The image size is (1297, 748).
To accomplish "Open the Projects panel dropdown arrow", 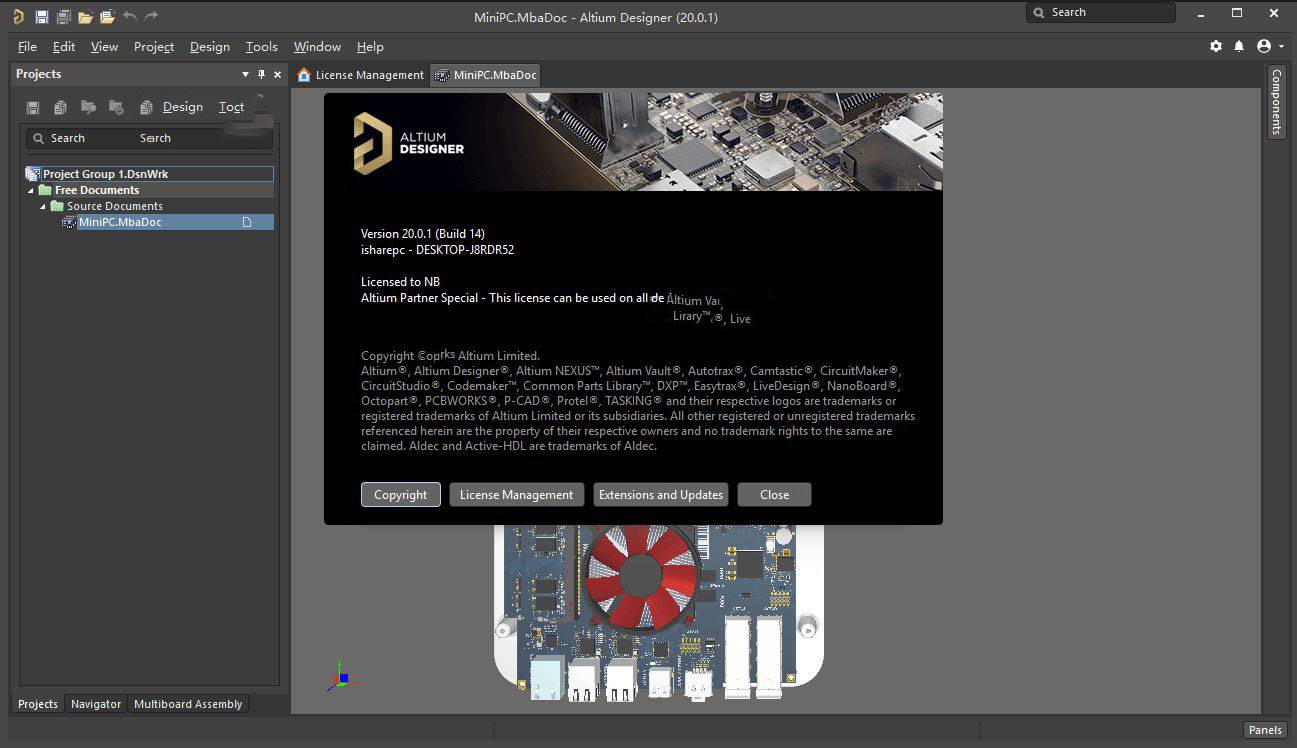I will coord(246,74).
